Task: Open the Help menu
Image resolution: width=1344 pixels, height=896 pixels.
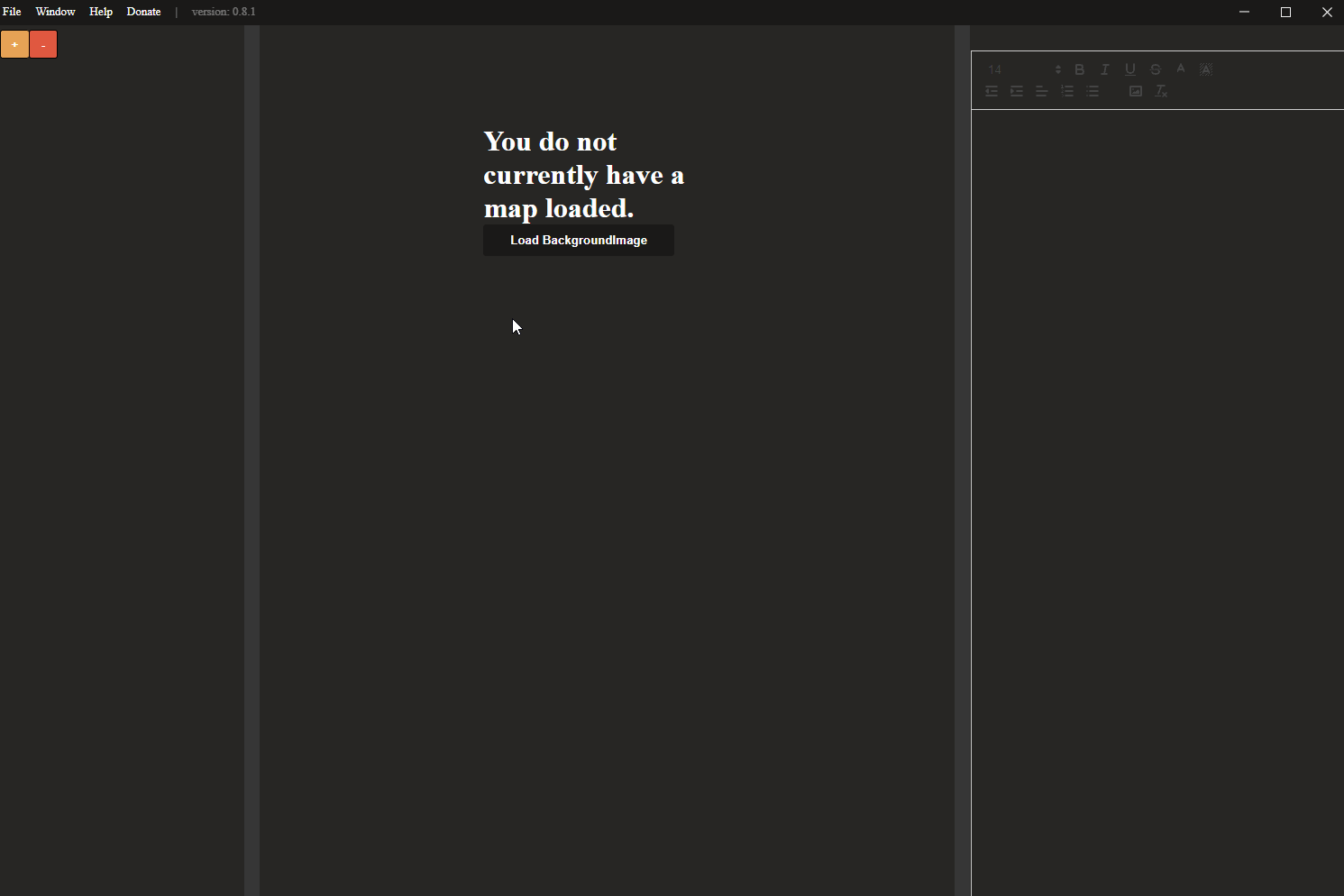Action: [x=101, y=12]
